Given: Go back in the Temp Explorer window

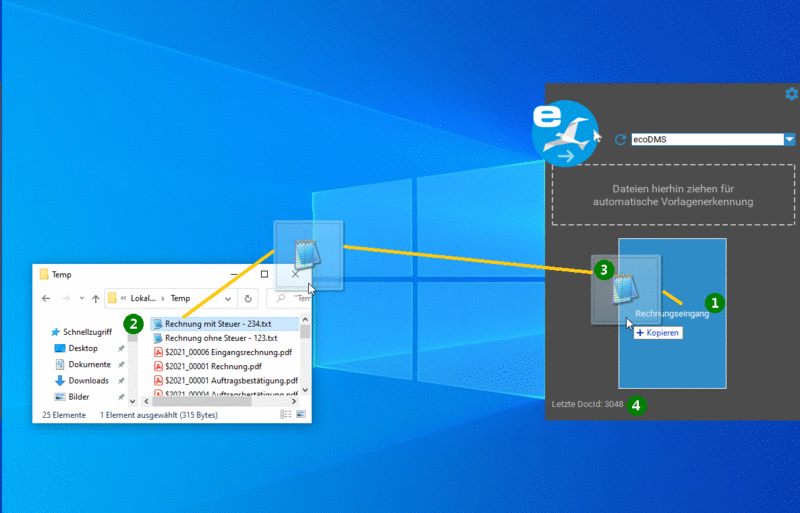Looking at the screenshot, I should (x=46, y=299).
